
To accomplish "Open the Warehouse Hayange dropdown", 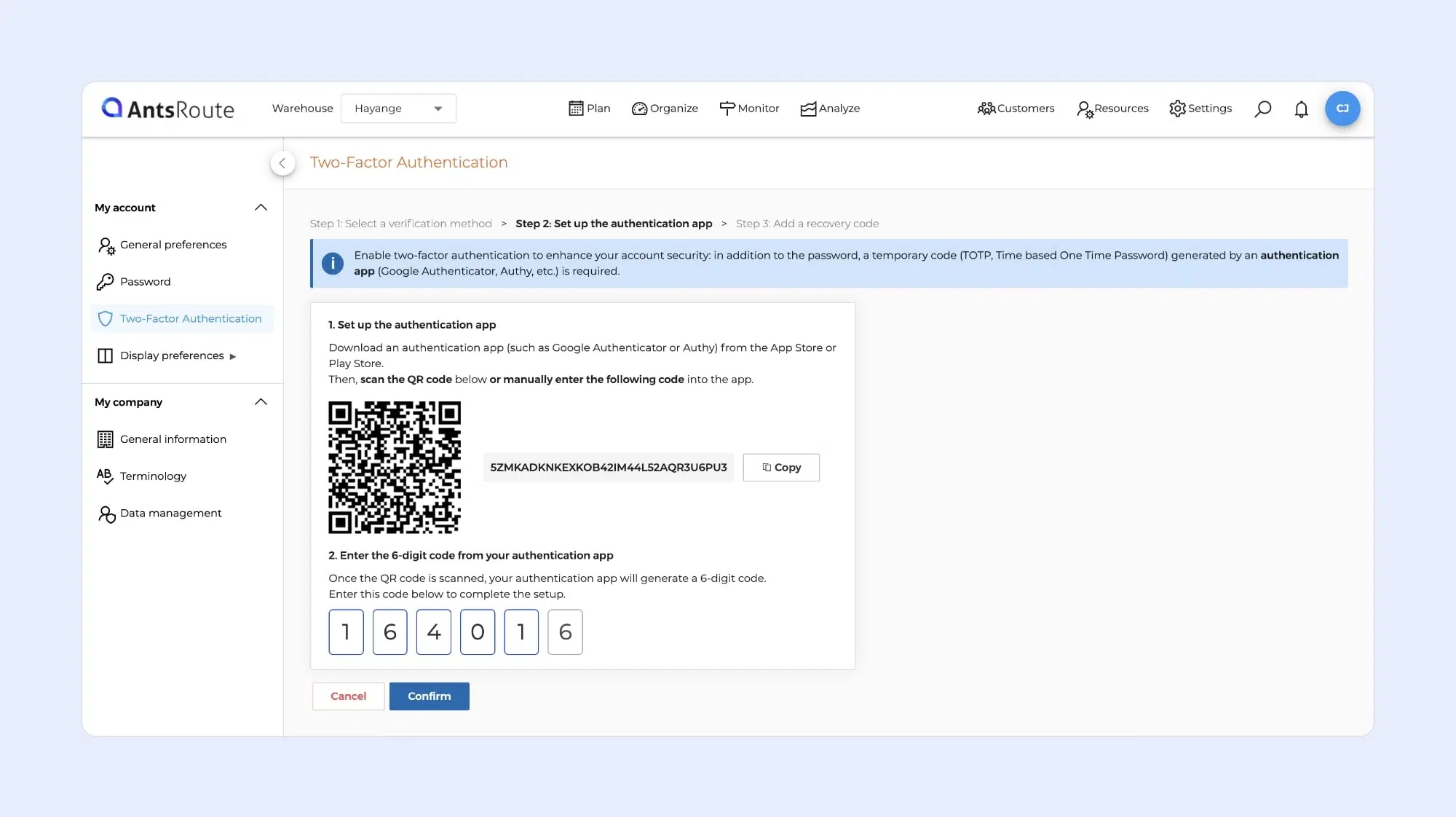I will 398,109.
